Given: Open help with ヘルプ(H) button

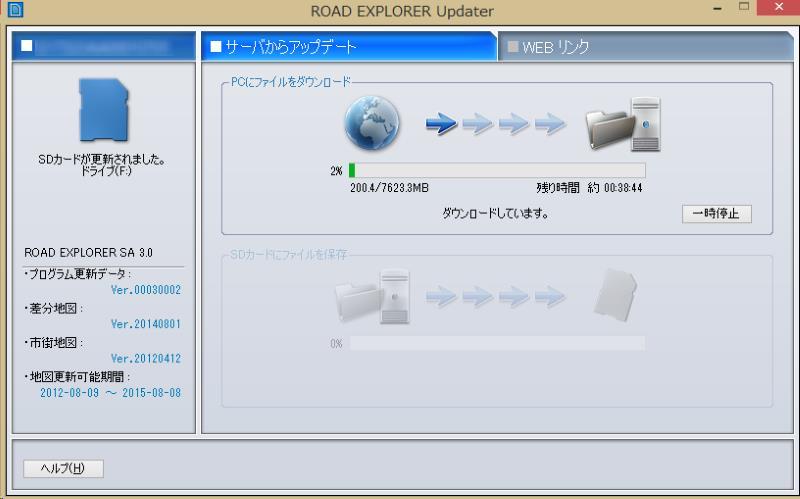Looking at the screenshot, I should coord(63,468).
